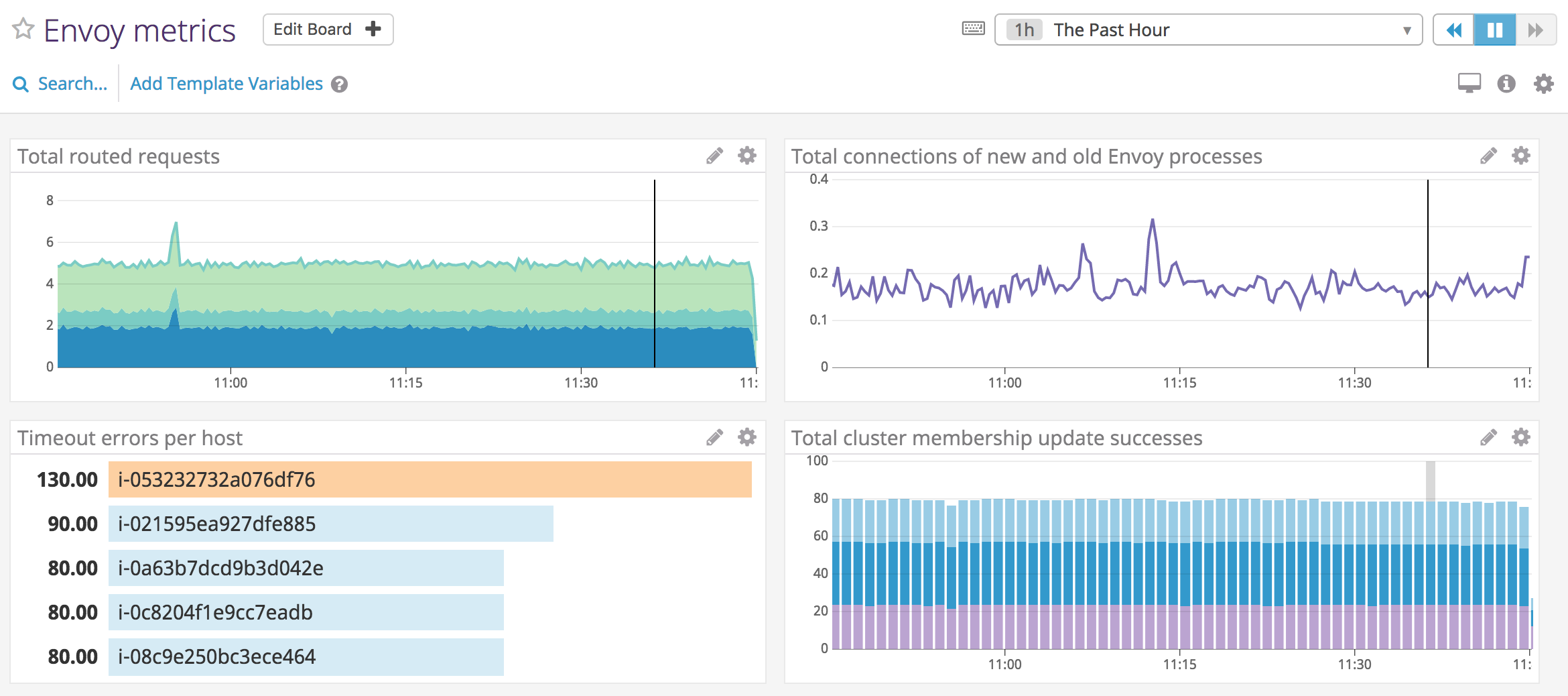Open Edit Board options
Viewport: 1568px width, 696px height.
pyautogui.click(x=328, y=29)
